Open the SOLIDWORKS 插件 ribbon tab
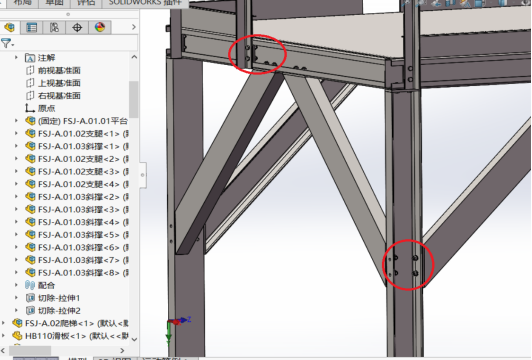Viewport: 532px width, 360px height. pos(146,3)
